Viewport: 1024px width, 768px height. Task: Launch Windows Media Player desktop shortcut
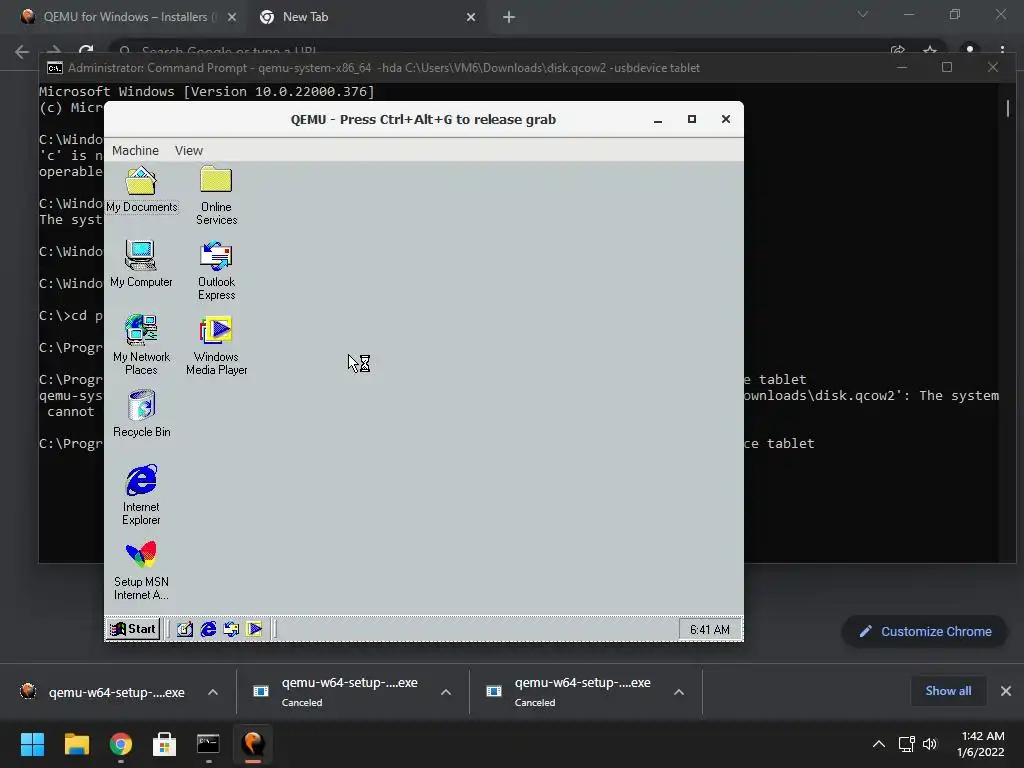216,345
